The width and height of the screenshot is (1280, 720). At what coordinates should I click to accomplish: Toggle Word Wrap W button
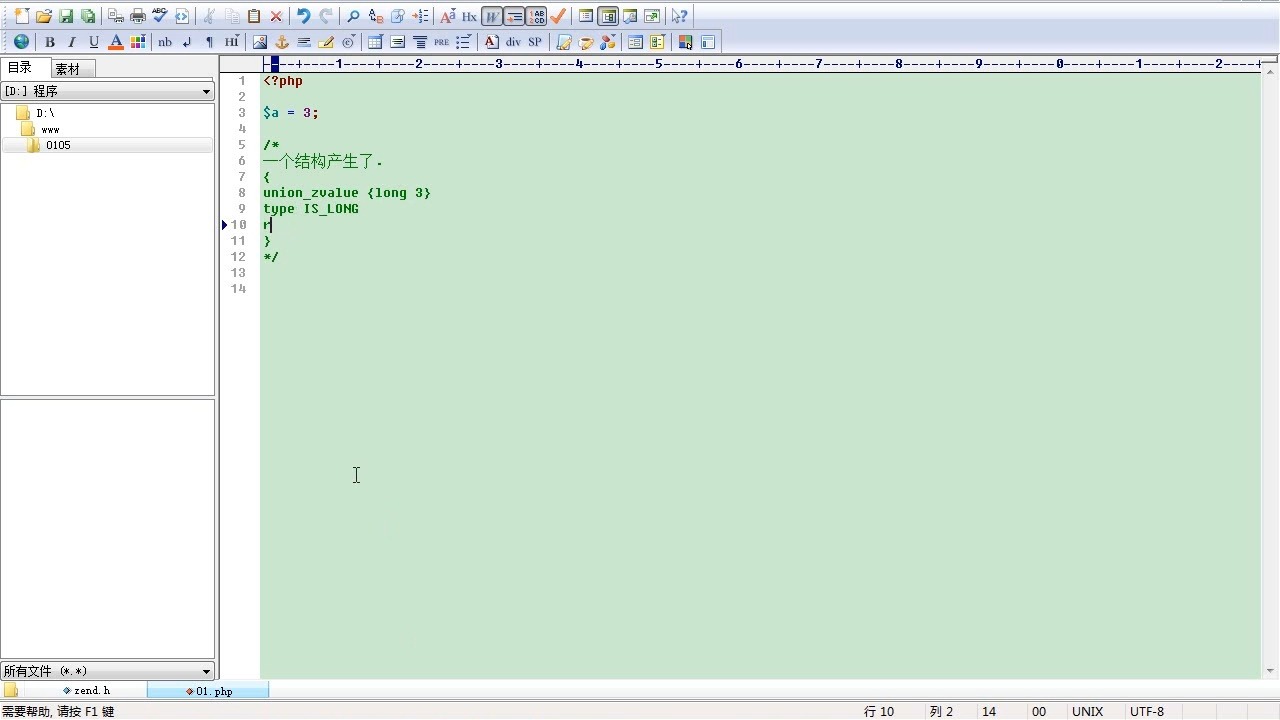point(492,16)
